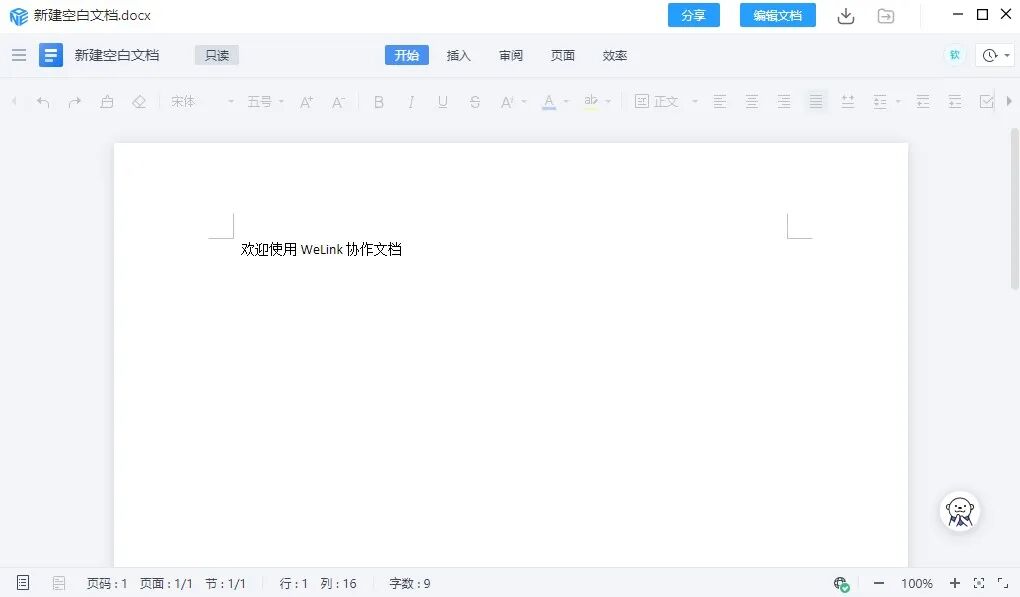This screenshot has width=1020, height=597.
Task: Click the fit-to-page zoom icon
Action: 978,583
